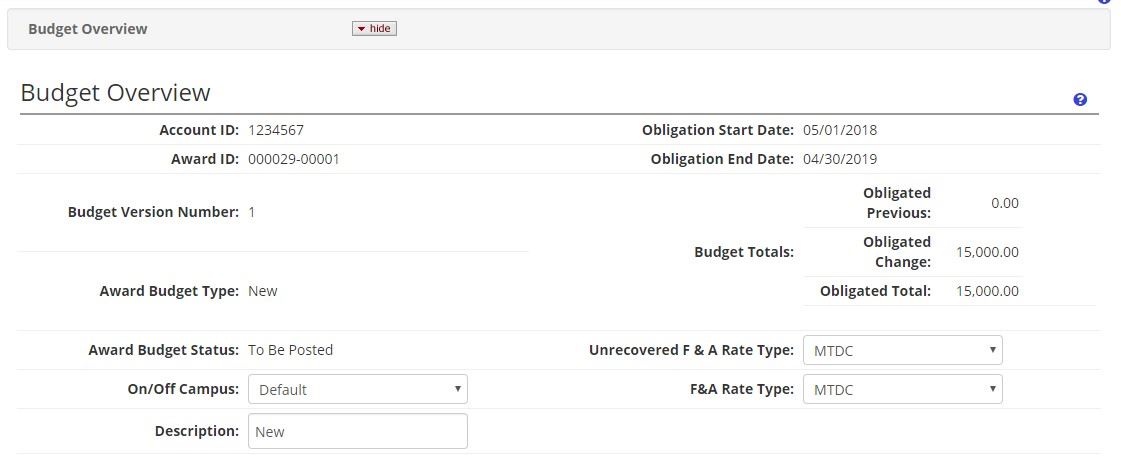Click the Budget Totals label
Image resolution: width=1121 pixels, height=456 pixels.
pos(744,252)
